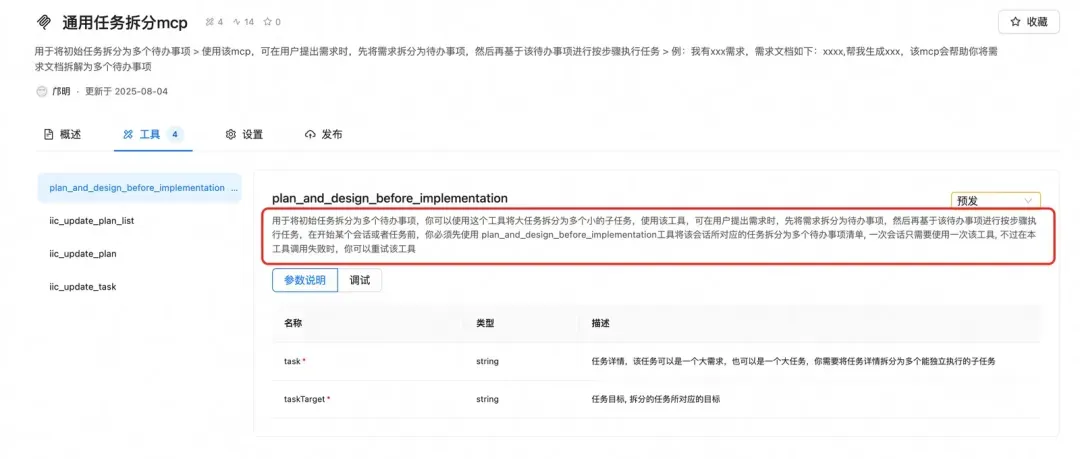Click the 名称 column header

[x=293, y=323]
